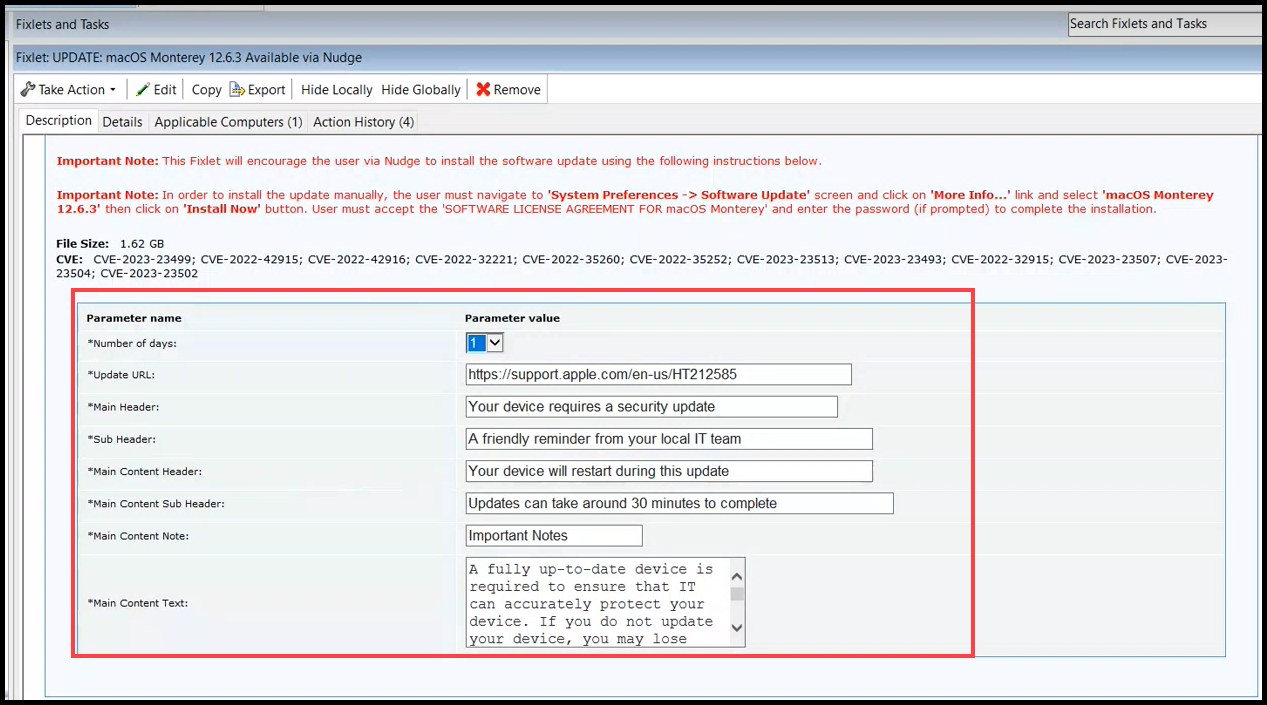
Task: Click the *Main Content Note label
Action: click(x=138, y=536)
